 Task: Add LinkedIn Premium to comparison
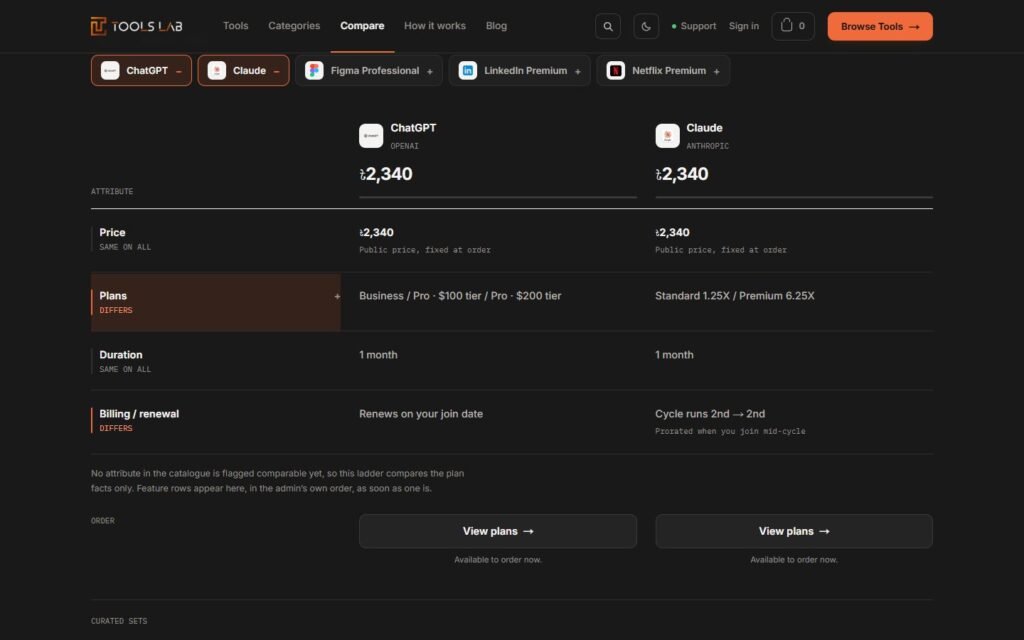520,71
